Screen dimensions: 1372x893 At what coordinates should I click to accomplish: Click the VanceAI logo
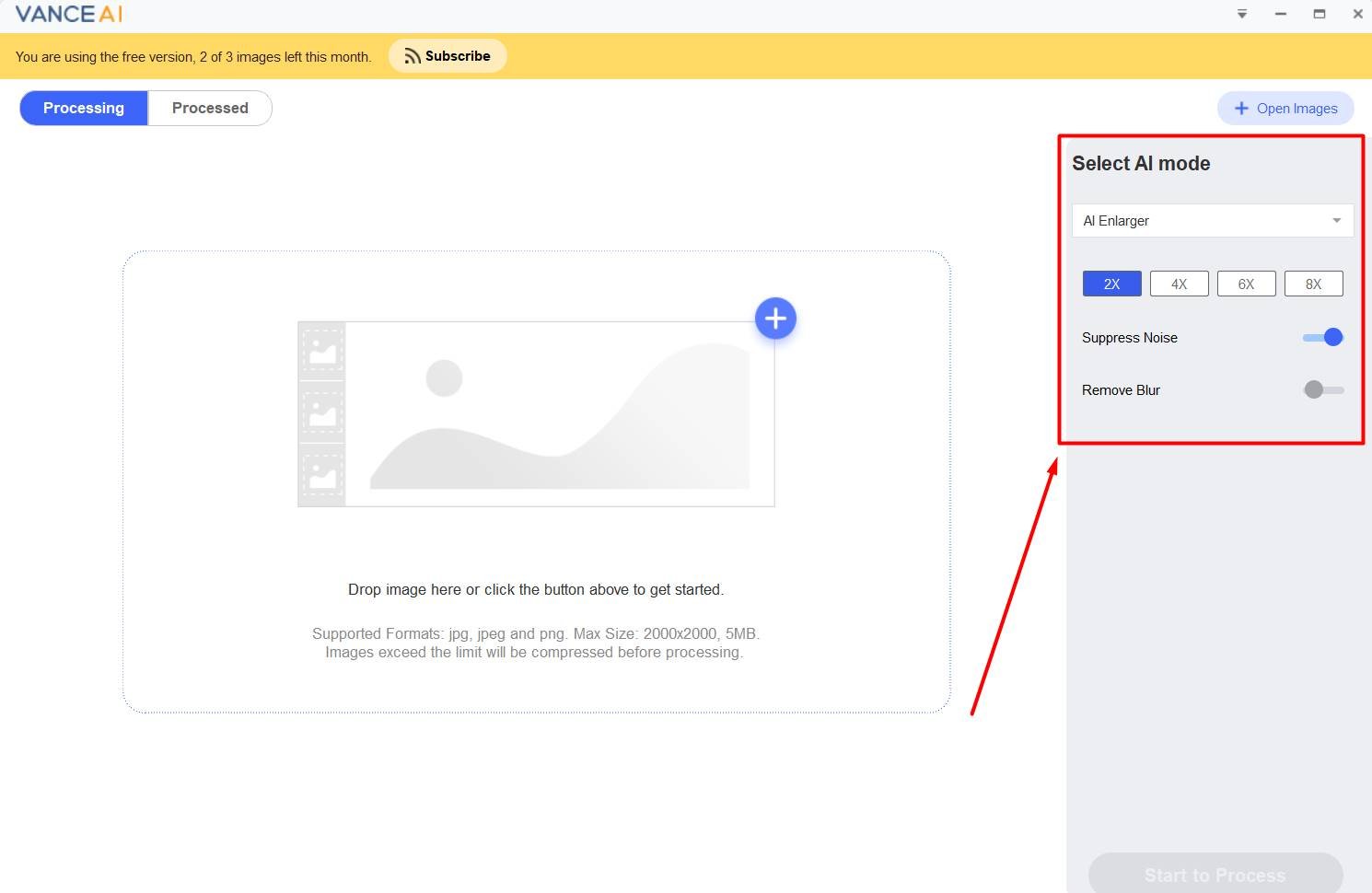pyautogui.click(x=69, y=14)
